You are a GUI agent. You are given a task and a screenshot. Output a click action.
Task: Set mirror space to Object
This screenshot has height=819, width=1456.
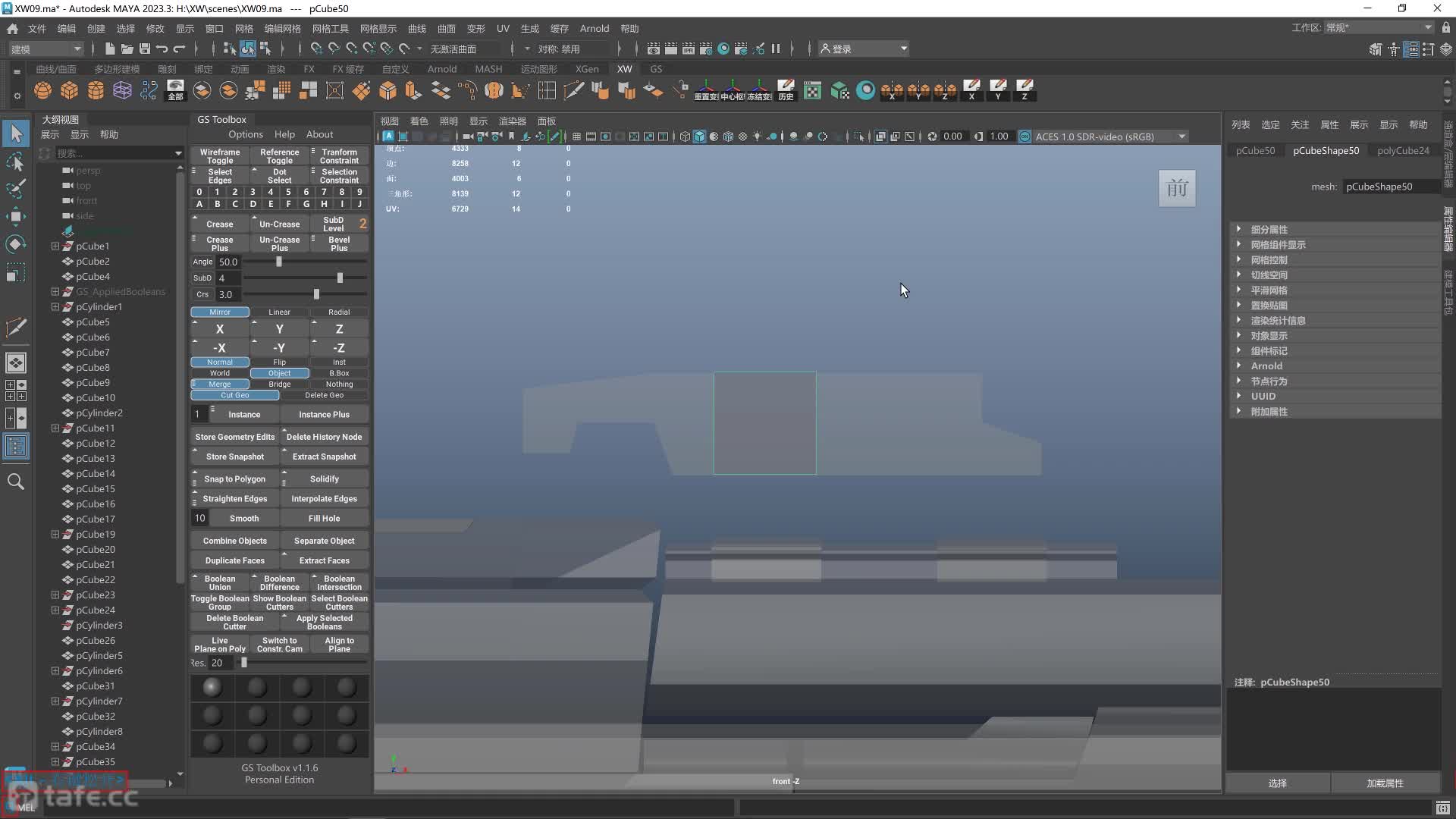coord(279,373)
